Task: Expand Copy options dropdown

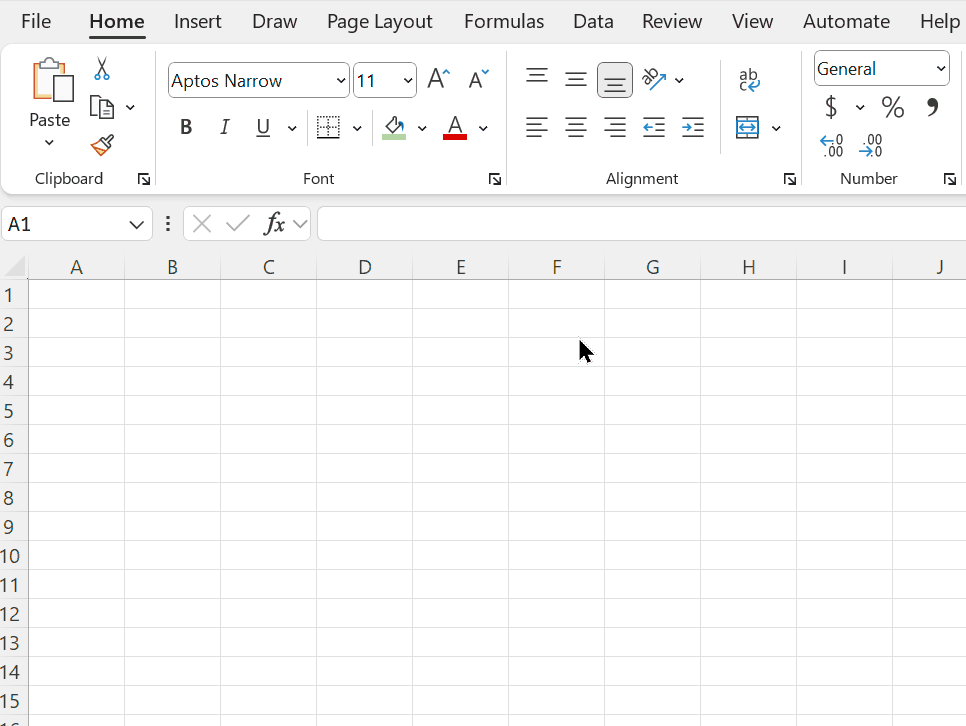Action: 130,108
